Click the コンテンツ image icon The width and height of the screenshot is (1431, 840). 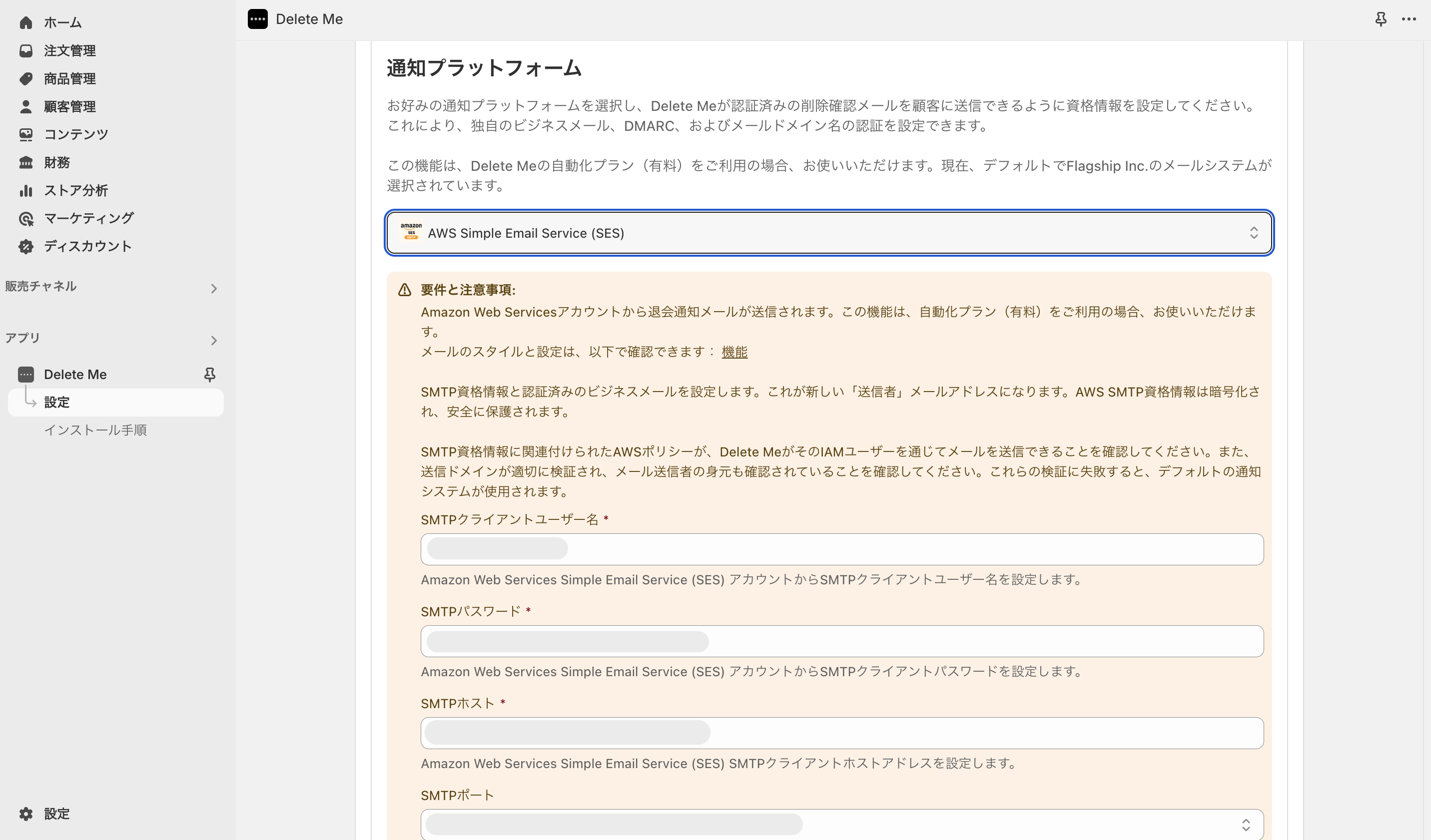click(x=25, y=134)
